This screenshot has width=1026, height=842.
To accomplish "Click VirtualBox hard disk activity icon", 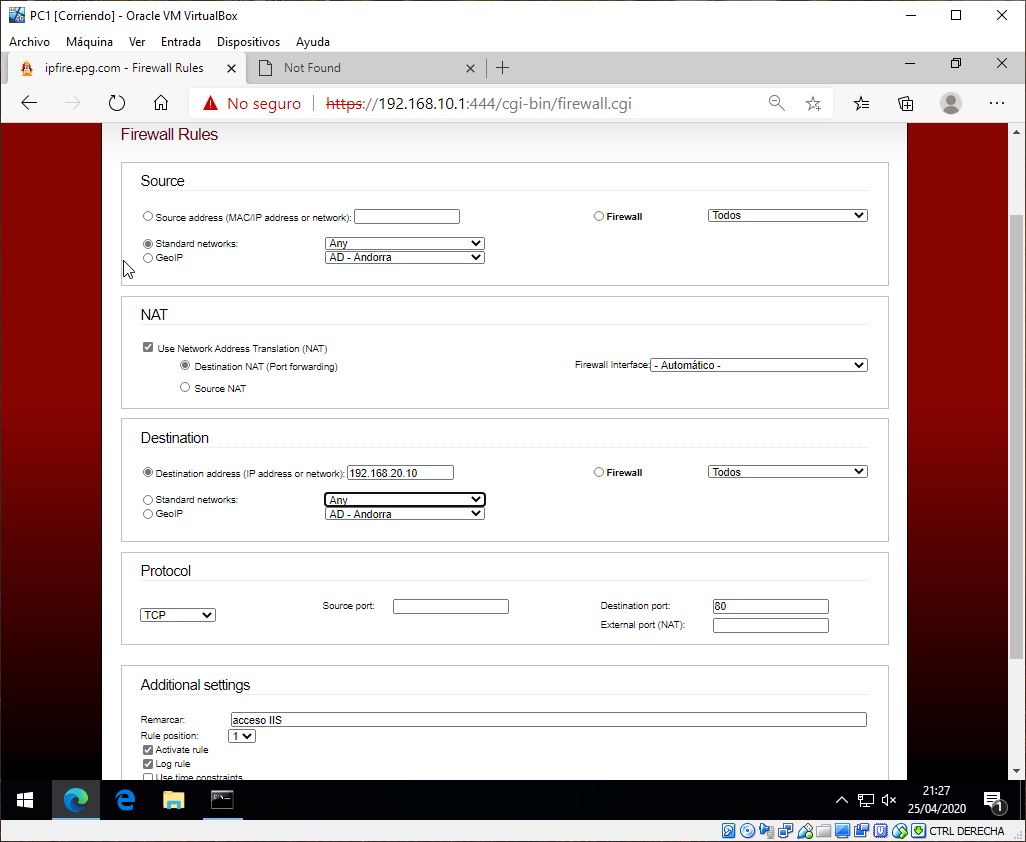I will (x=728, y=831).
